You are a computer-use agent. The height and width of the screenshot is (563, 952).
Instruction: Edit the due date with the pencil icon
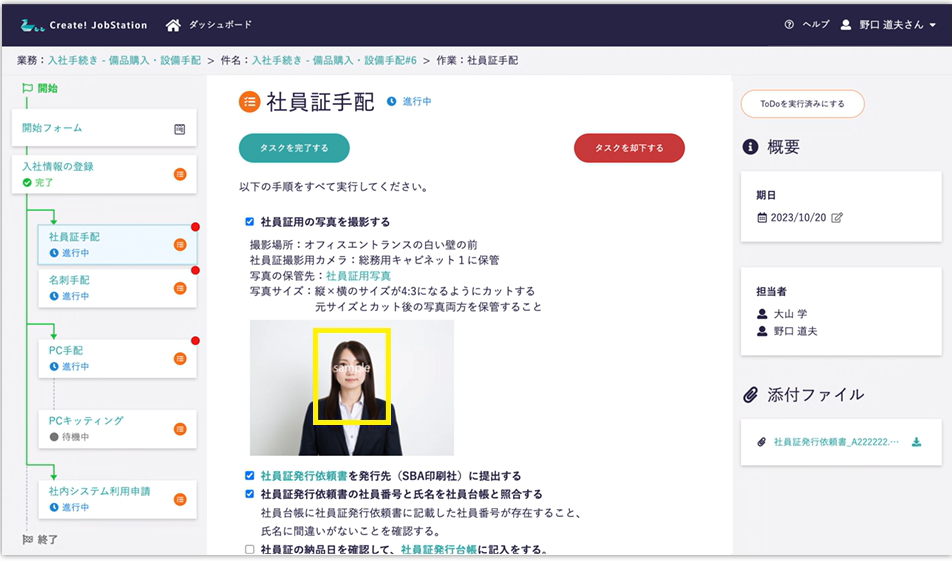click(x=837, y=217)
